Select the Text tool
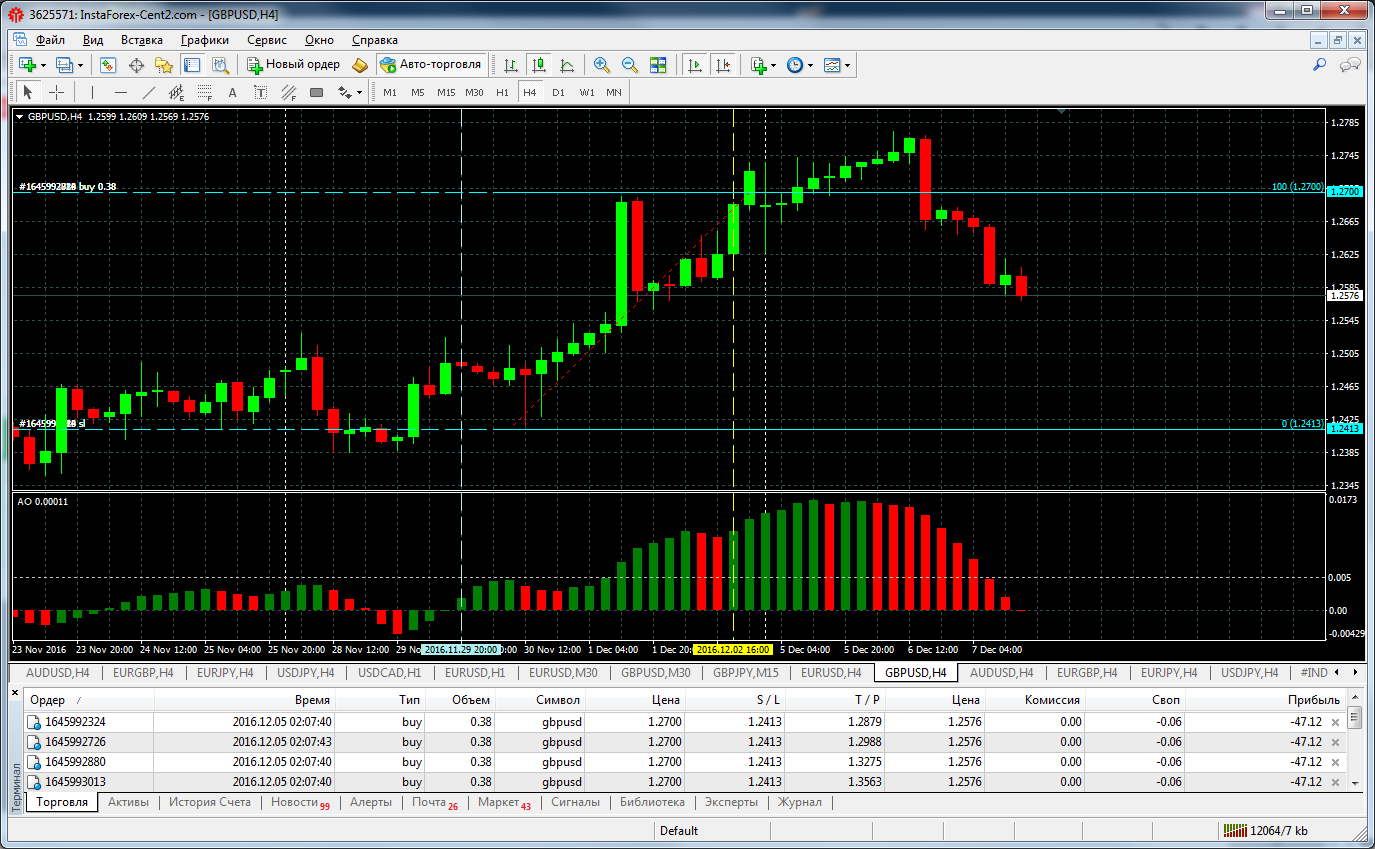This screenshot has height=849, width=1375. [x=233, y=92]
